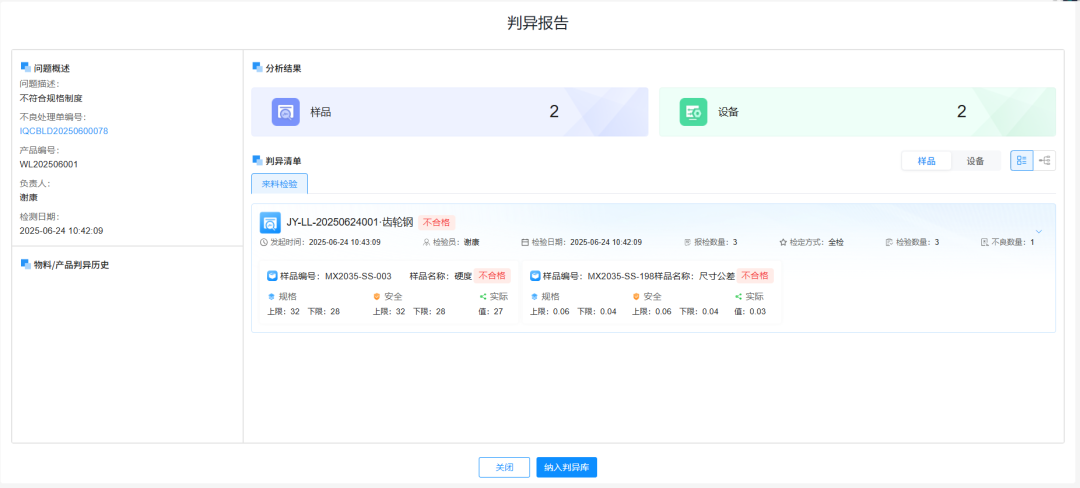
Task: Select the 来料检验 tab
Action: pos(279,184)
